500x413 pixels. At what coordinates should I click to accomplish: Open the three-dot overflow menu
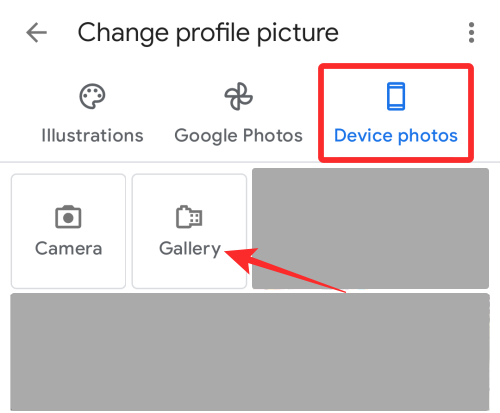471,32
